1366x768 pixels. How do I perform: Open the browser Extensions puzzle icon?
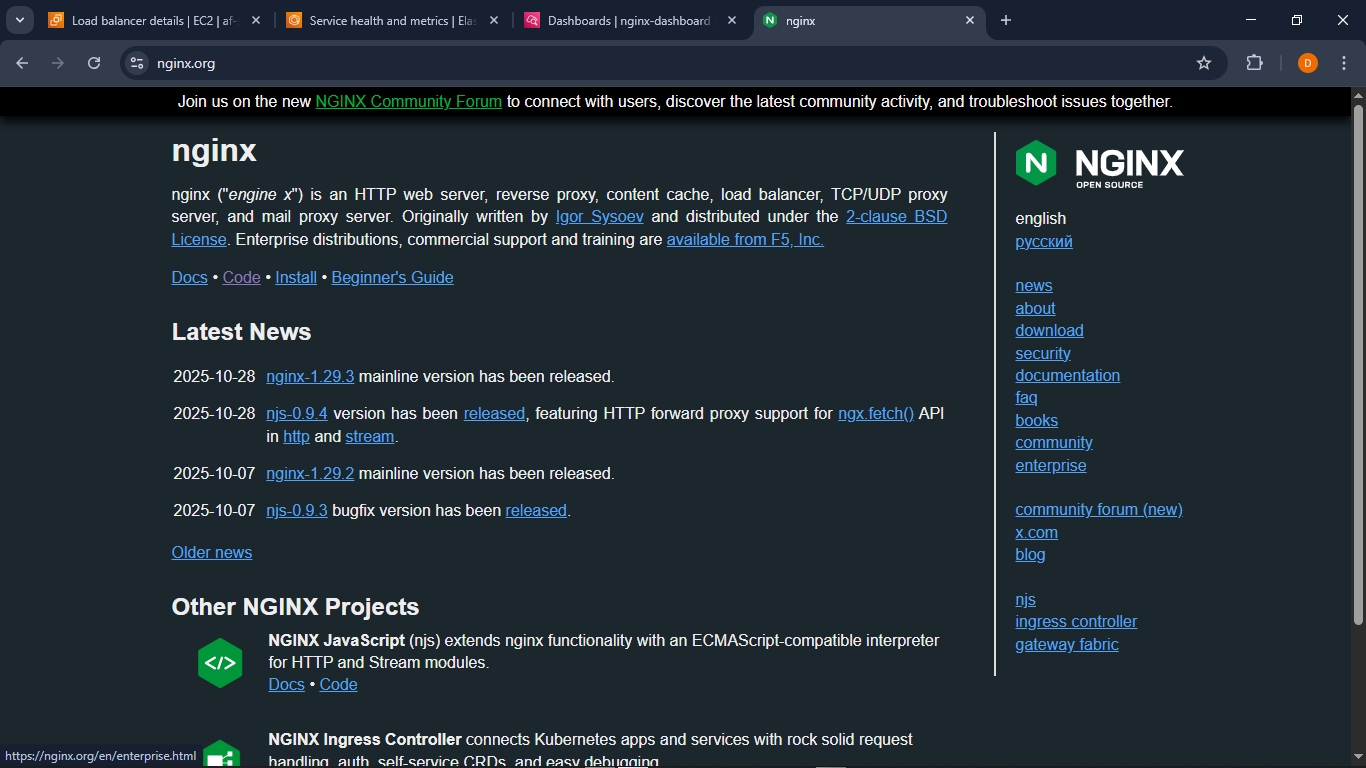pyautogui.click(x=1254, y=62)
